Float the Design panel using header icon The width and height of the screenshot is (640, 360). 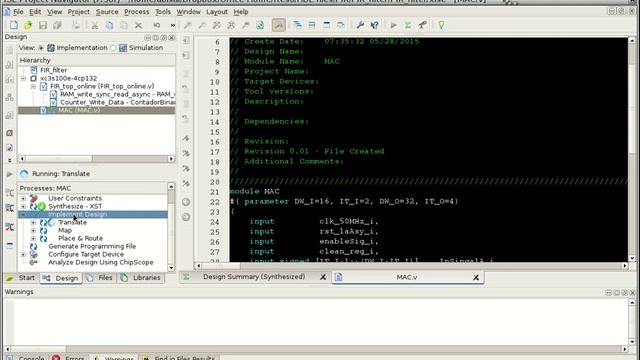click(x=163, y=38)
